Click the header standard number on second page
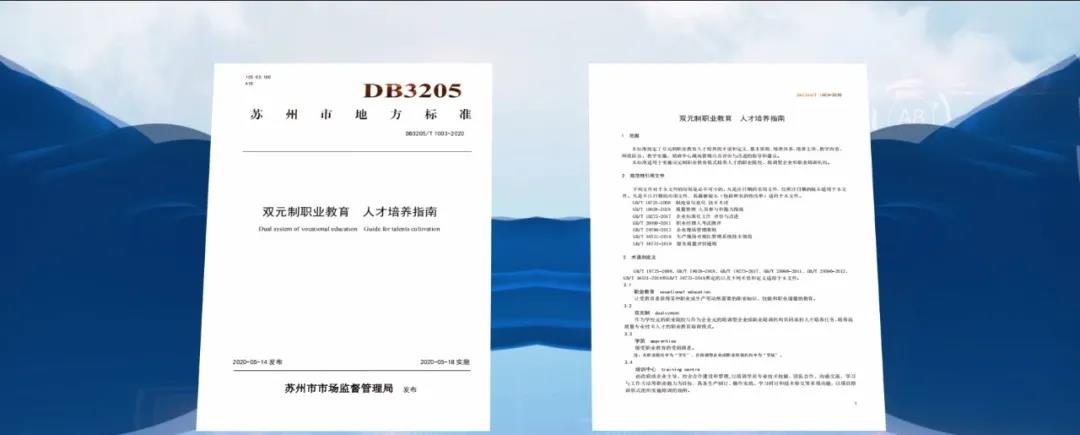The image size is (1080, 435). point(818,95)
